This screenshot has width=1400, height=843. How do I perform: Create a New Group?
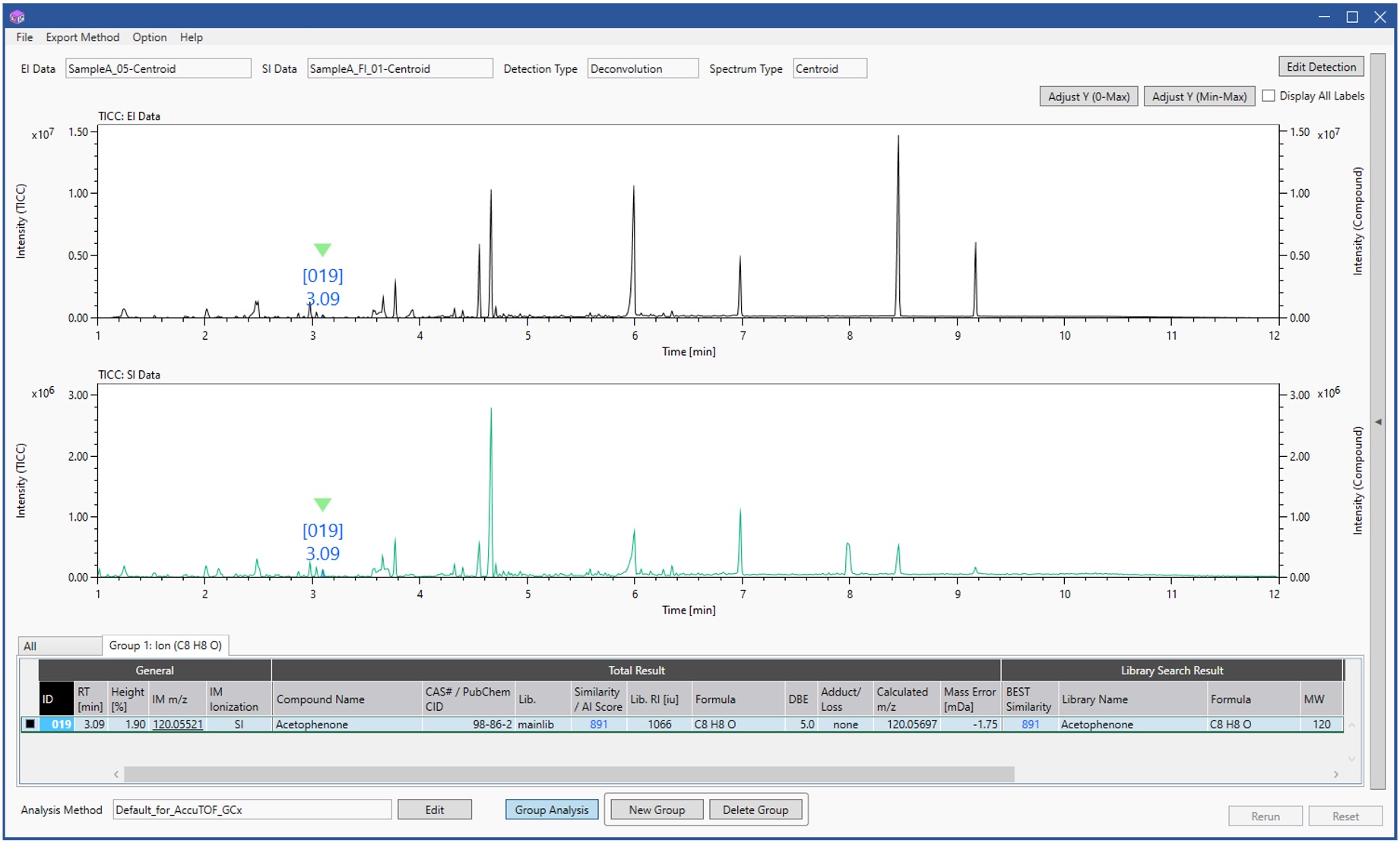[x=657, y=810]
